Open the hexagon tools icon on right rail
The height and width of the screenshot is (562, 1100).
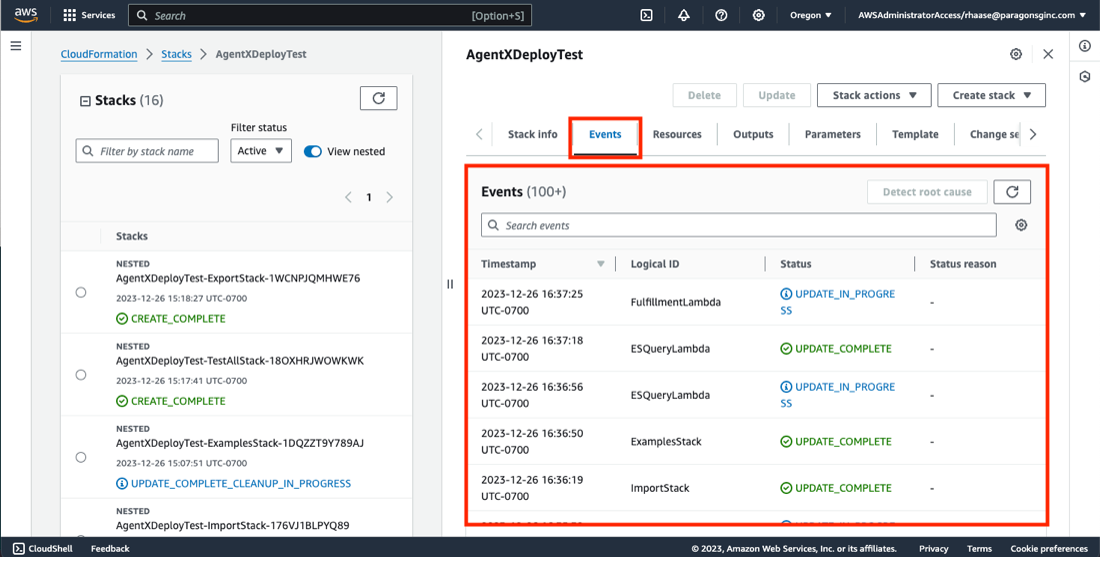(x=1085, y=76)
